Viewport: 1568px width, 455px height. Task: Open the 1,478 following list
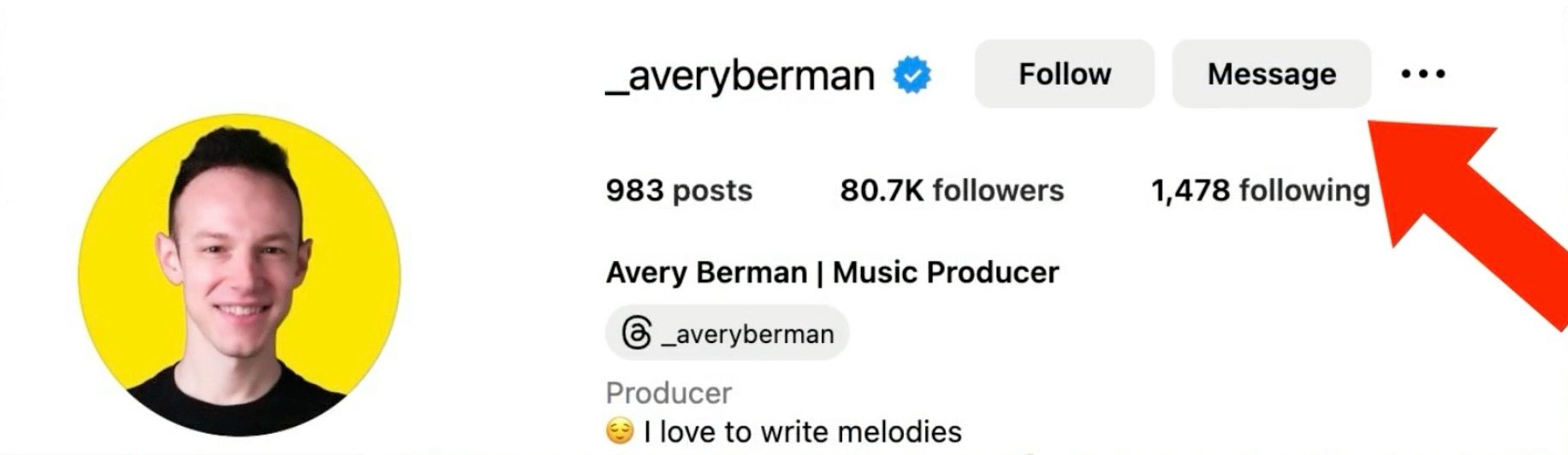(x=1260, y=190)
